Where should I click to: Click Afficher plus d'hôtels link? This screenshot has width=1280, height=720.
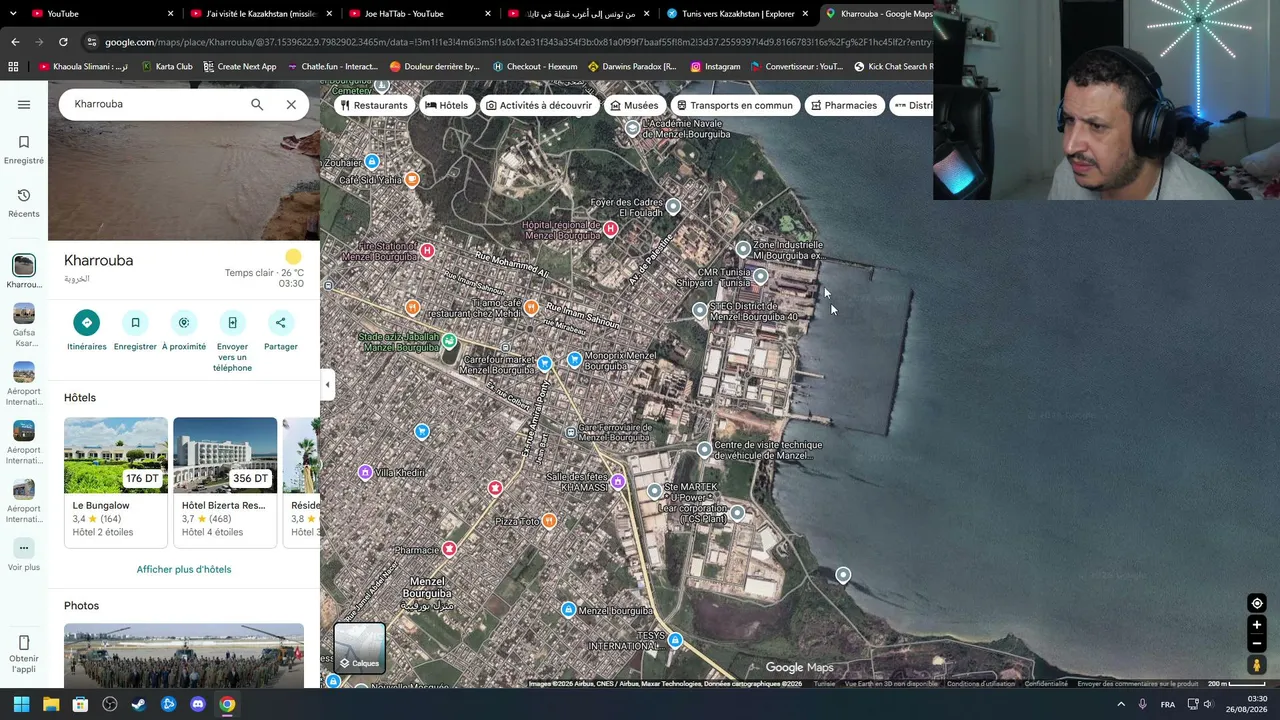tap(184, 569)
